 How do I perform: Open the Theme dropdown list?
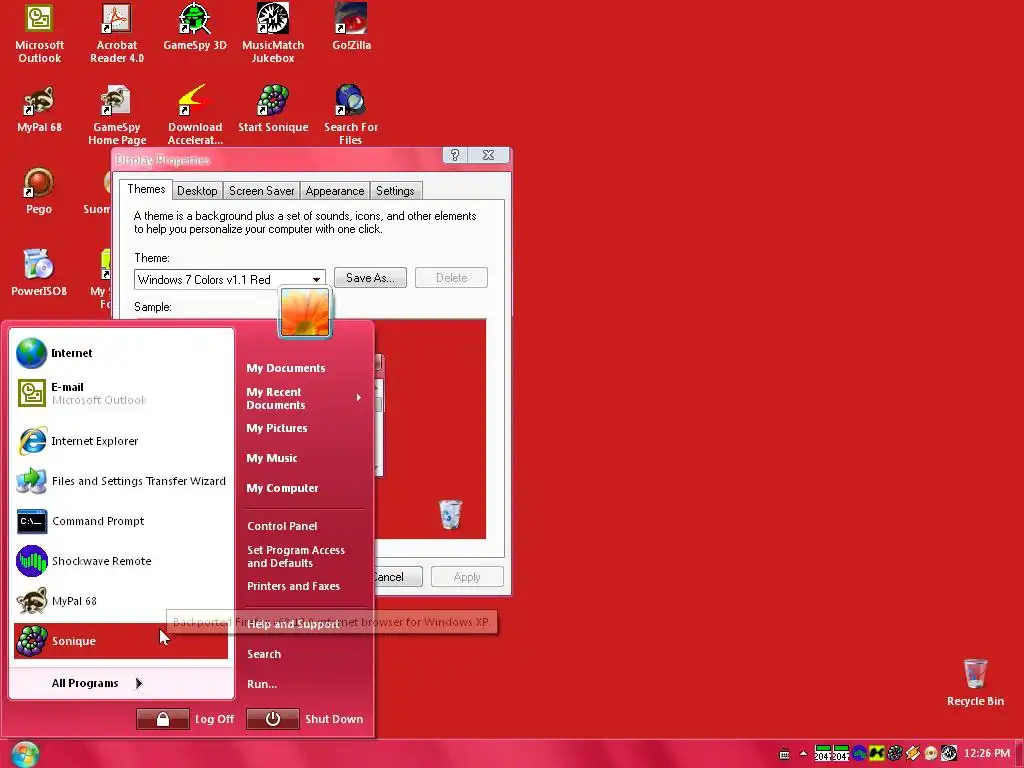[x=316, y=280]
